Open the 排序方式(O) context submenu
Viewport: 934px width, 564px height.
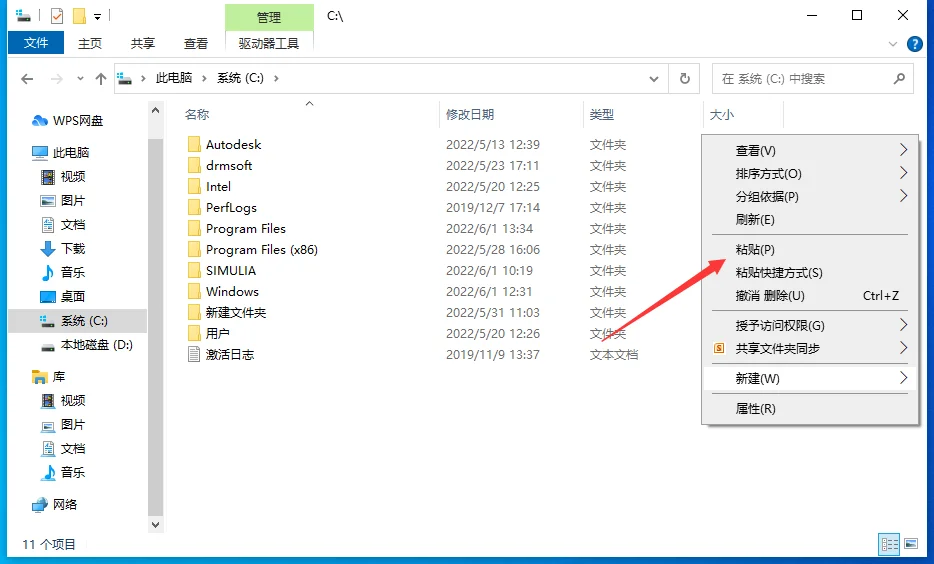[x=810, y=174]
